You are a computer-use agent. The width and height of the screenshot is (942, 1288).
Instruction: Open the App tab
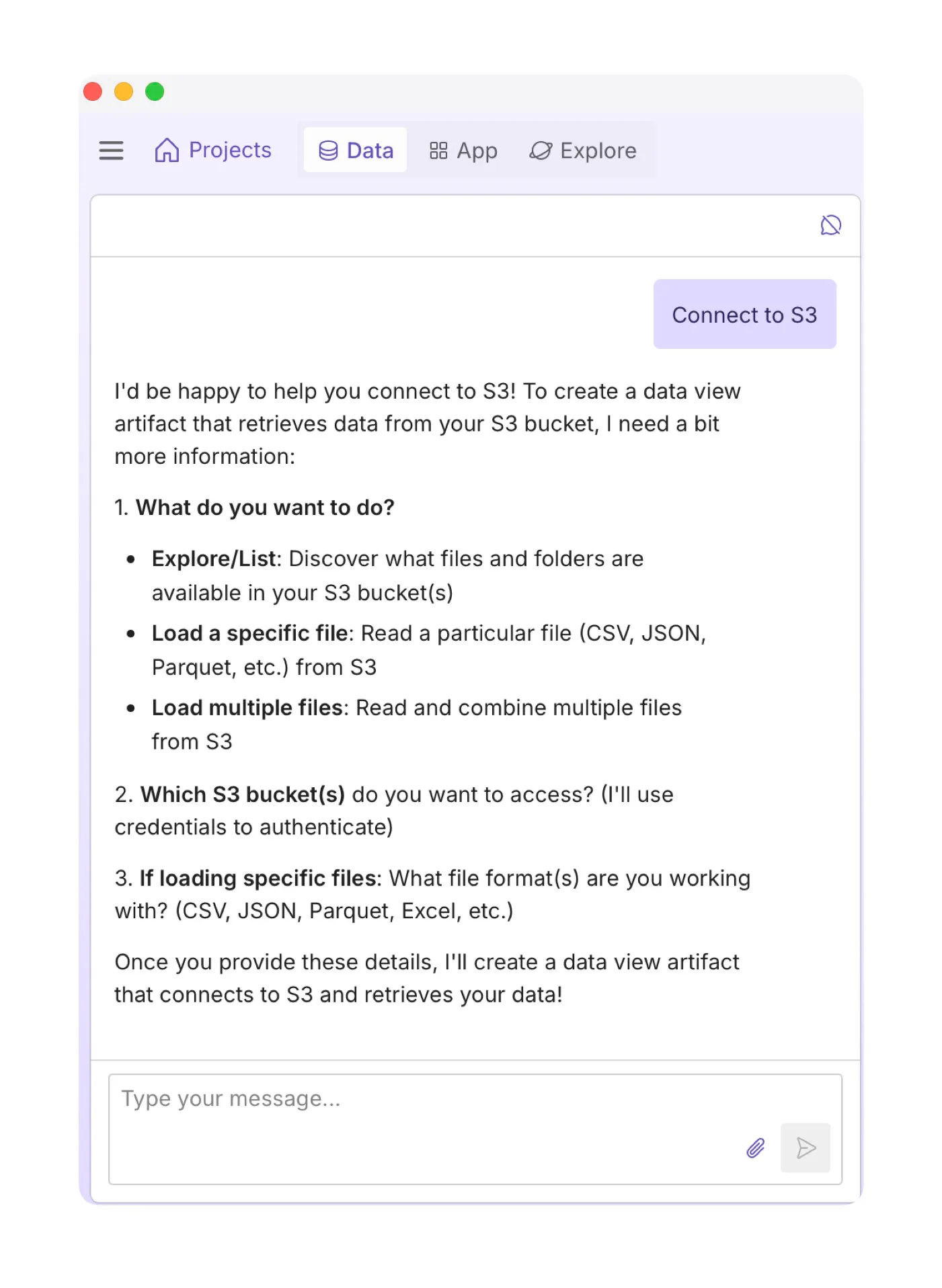tap(463, 150)
